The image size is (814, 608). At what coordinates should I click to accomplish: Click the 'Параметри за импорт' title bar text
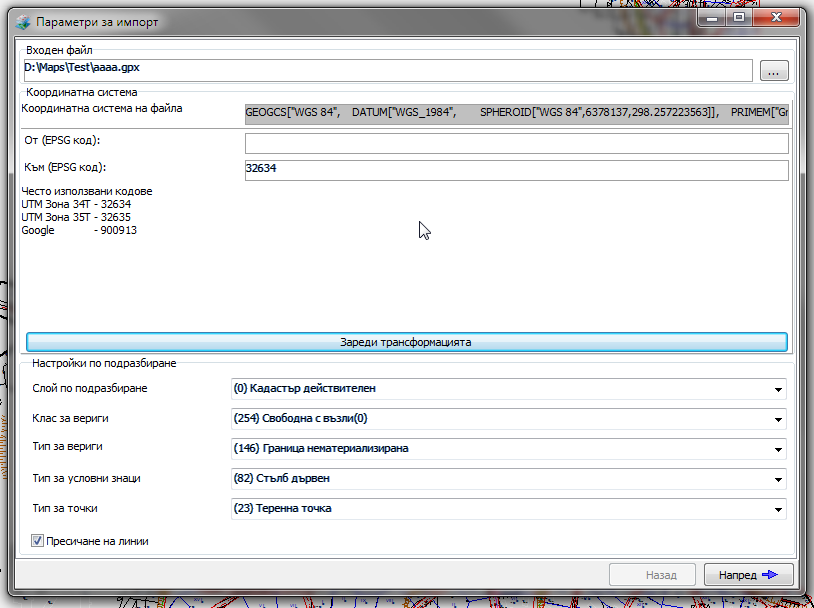(x=97, y=22)
